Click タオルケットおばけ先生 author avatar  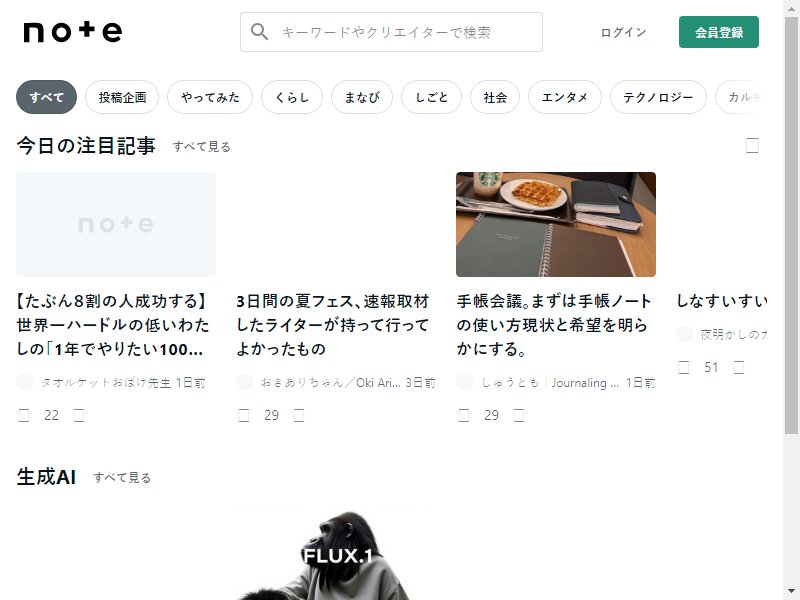tap(25, 382)
